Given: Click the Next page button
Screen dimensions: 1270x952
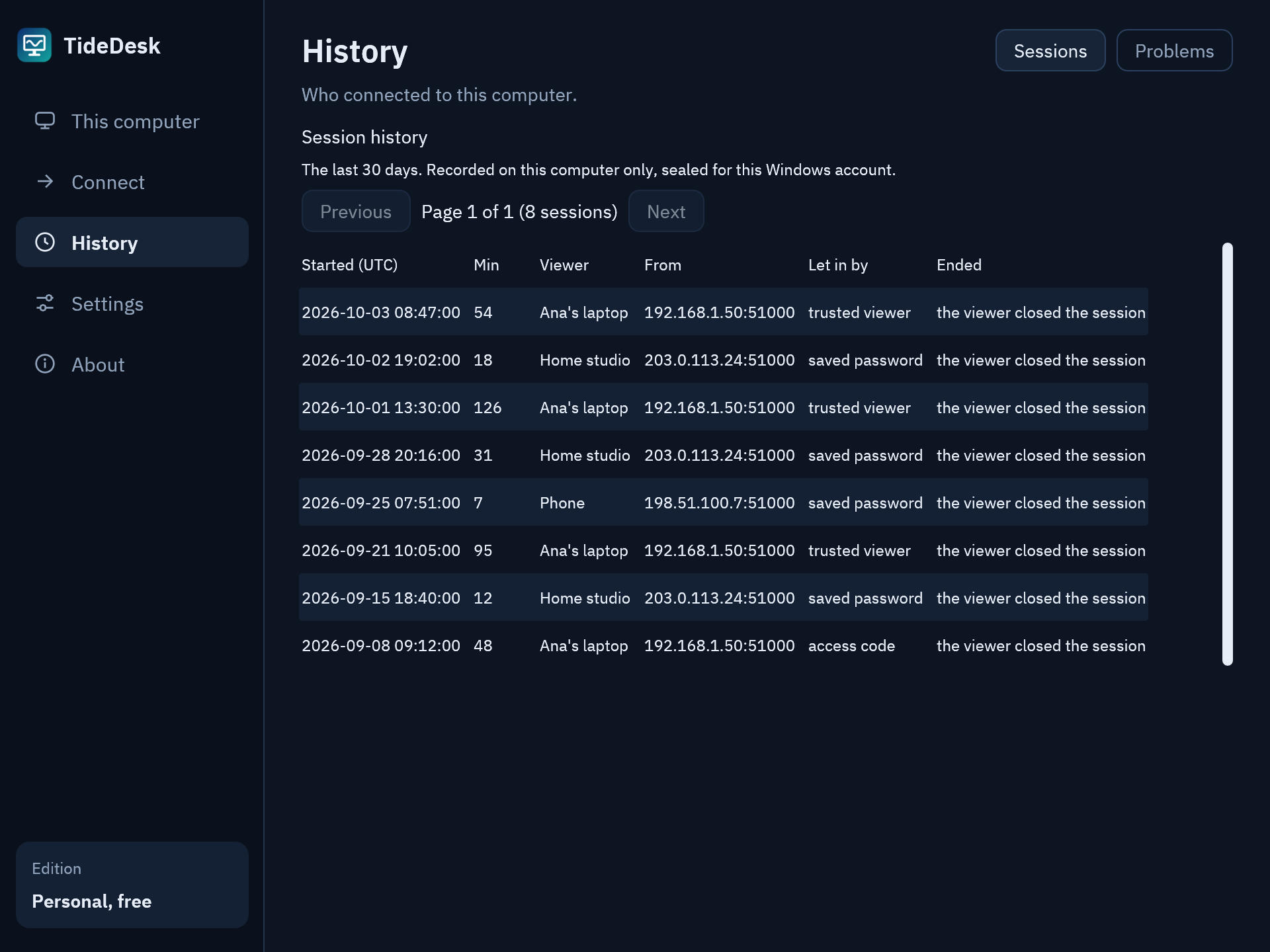Looking at the screenshot, I should [x=666, y=212].
